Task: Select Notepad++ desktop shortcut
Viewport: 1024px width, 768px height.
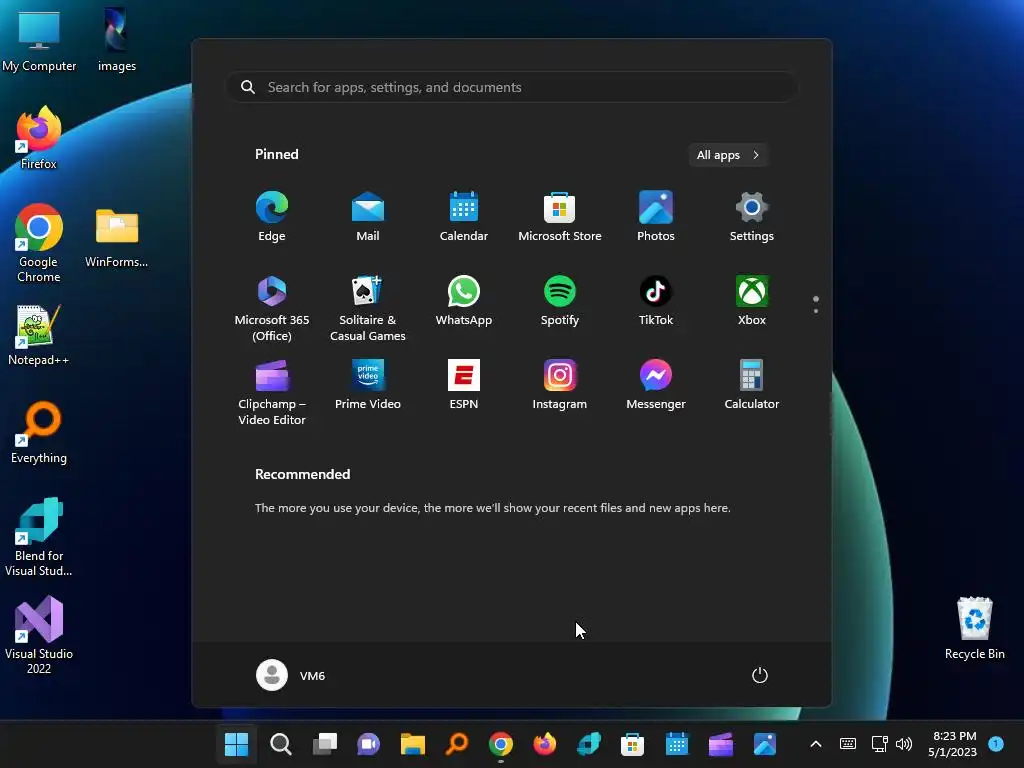Action: (39, 335)
